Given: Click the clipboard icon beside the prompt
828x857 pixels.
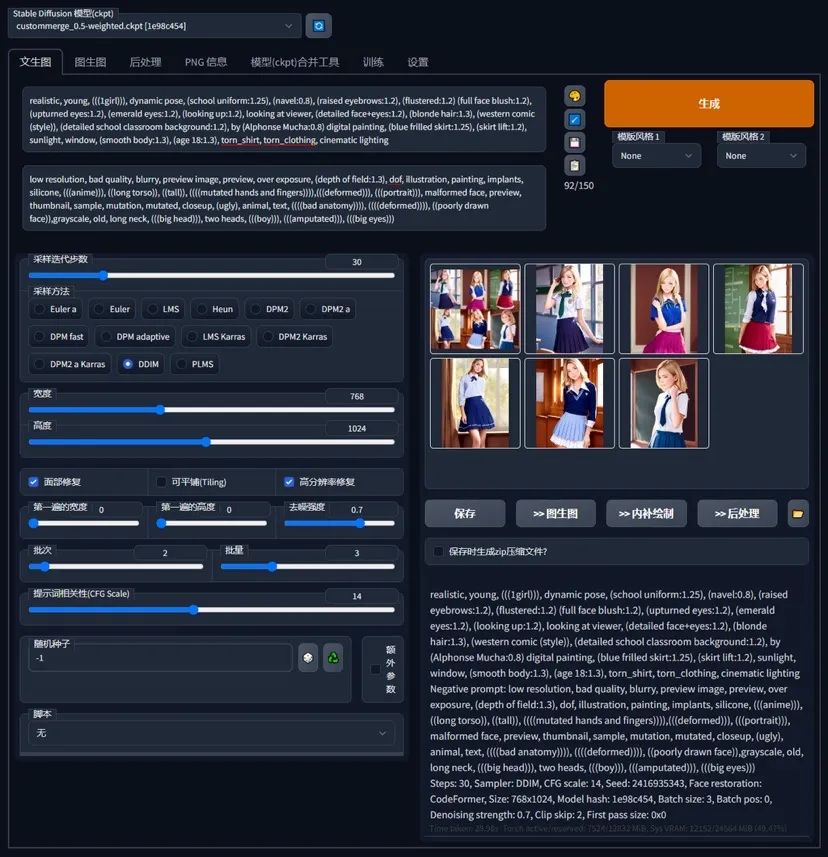Looking at the screenshot, I should (x=574, y=165).
